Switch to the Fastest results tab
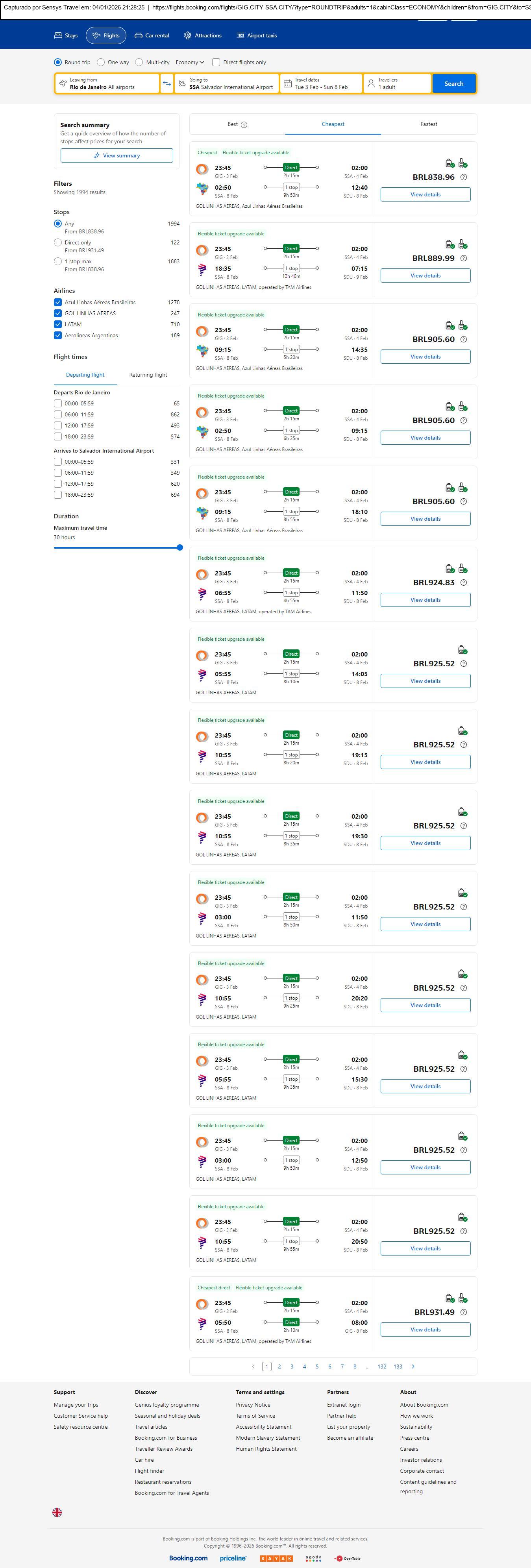This screenshot has height=1568, width=531. 429,124
